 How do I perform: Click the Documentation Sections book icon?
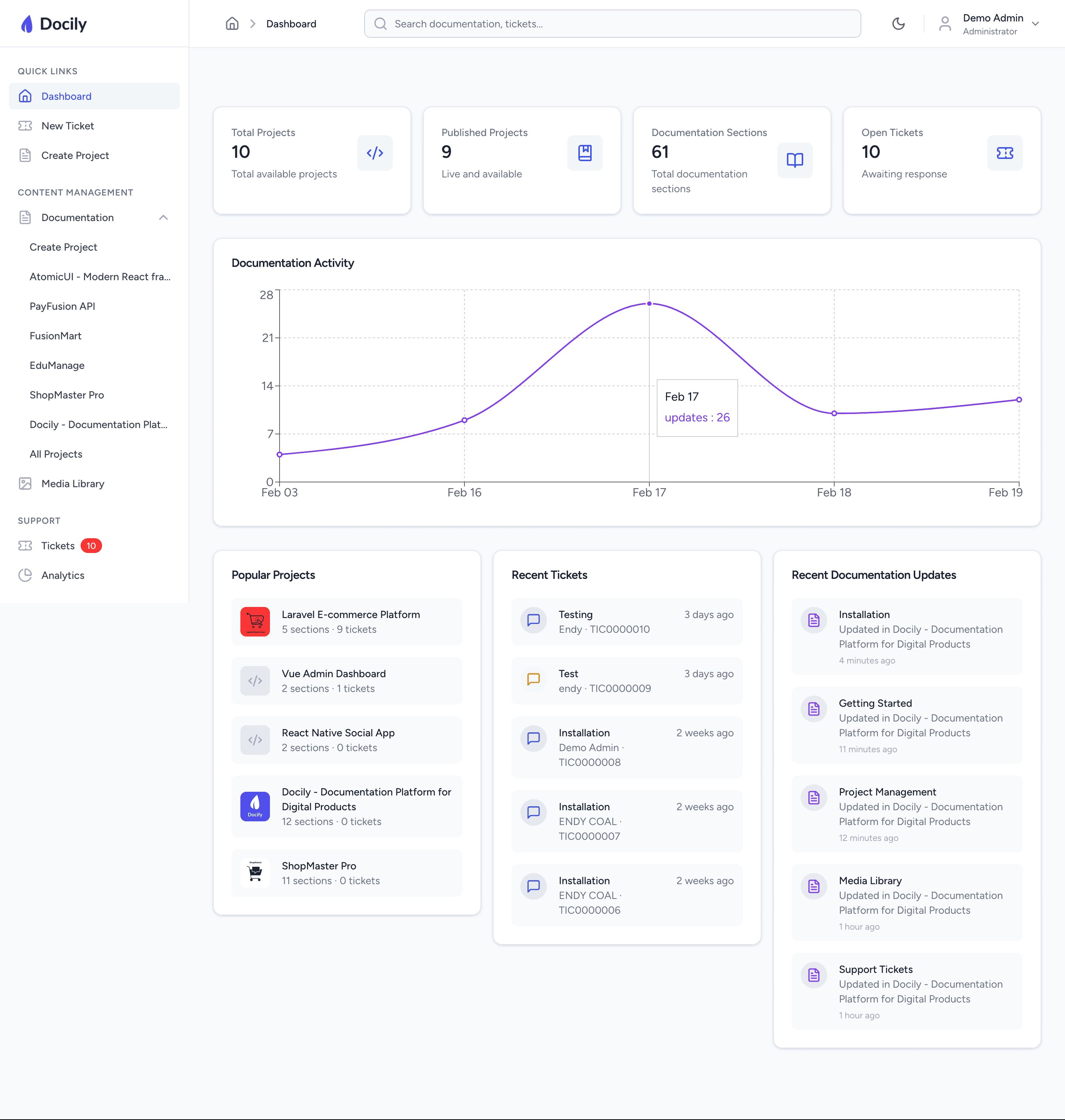pos(794,160)
